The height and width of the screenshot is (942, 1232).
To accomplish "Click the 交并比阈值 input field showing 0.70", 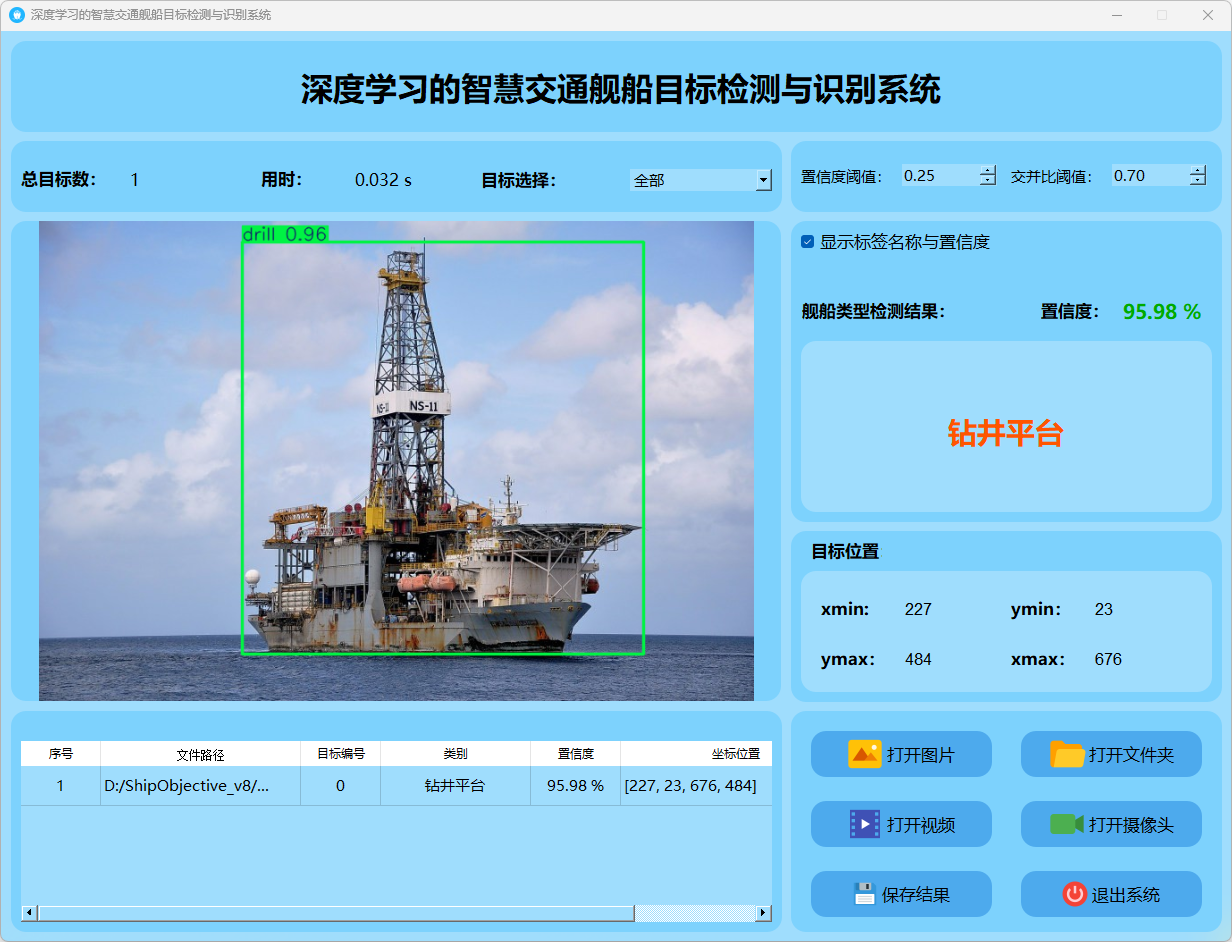I will tap(1148, 176).
